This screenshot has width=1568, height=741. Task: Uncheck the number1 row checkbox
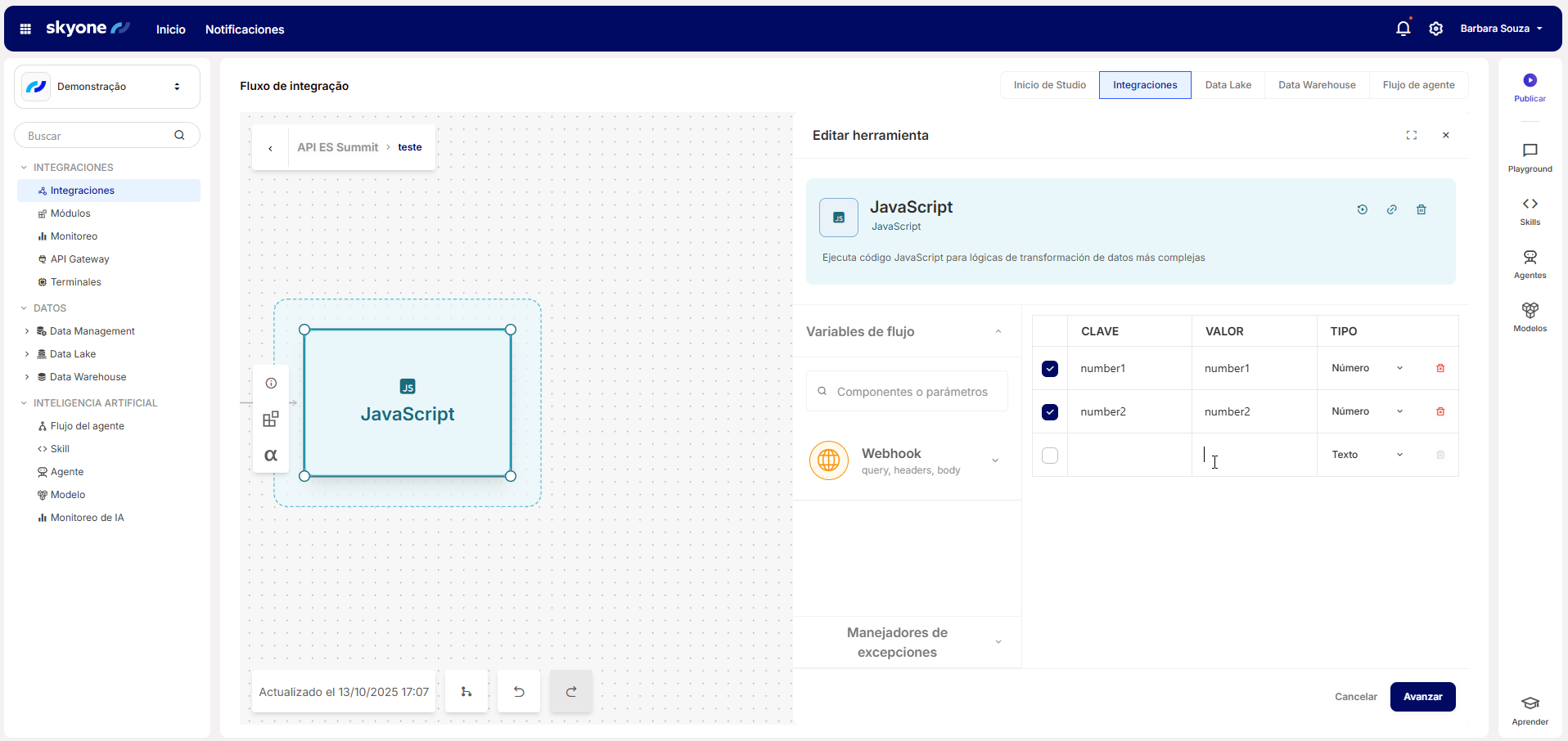[1050, 369]
